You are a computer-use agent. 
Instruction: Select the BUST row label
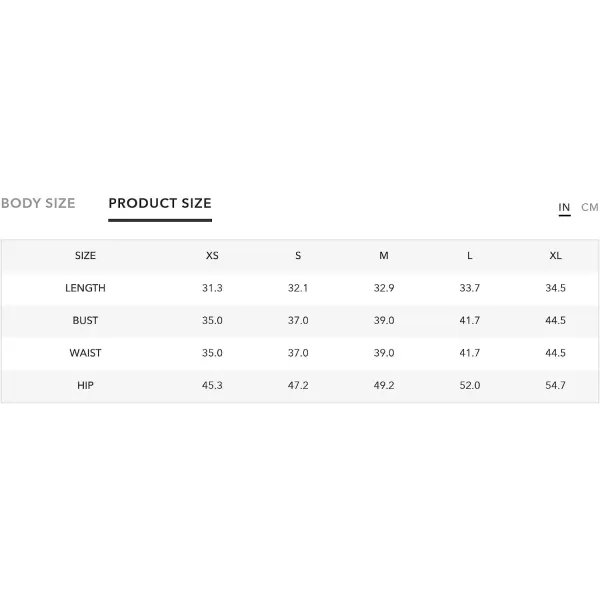click(85, 320)
